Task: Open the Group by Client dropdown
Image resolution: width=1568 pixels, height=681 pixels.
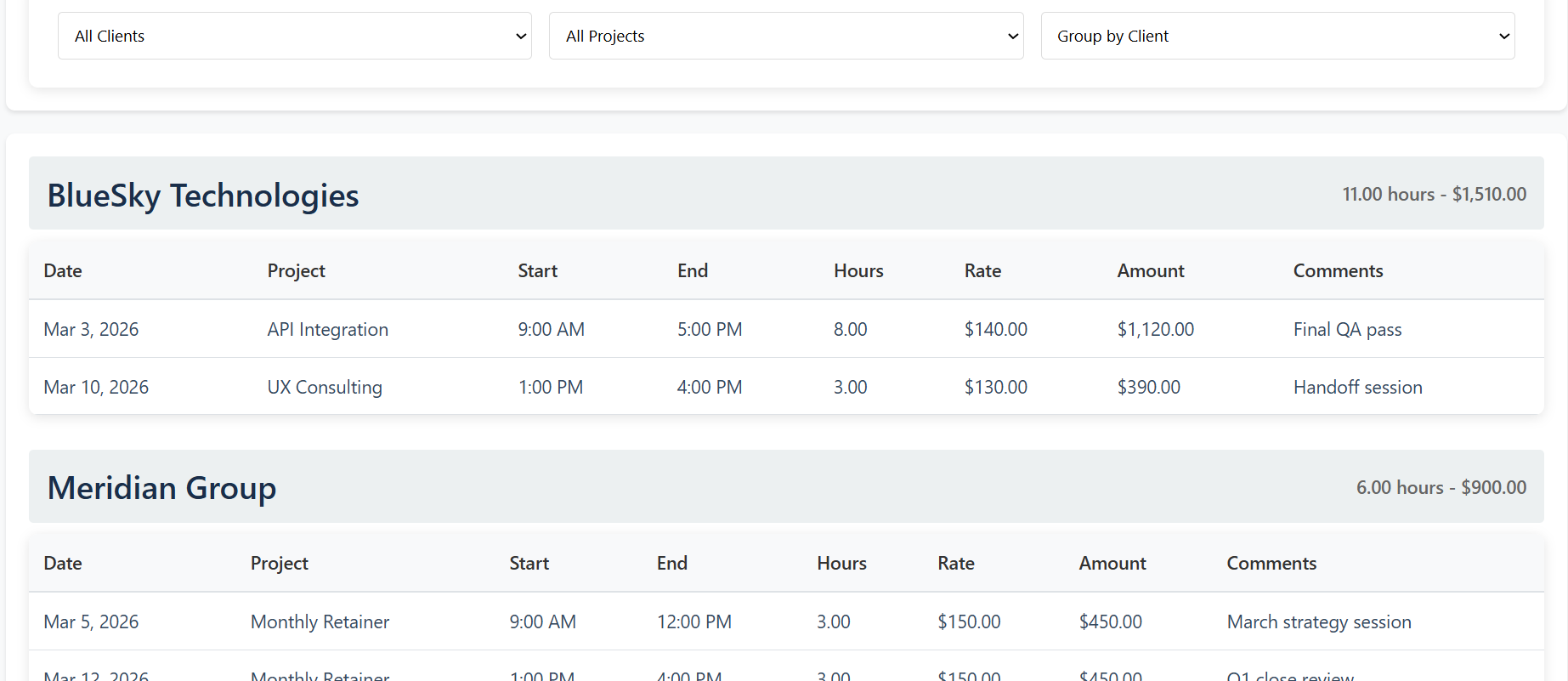Action: coord(1277,36)
